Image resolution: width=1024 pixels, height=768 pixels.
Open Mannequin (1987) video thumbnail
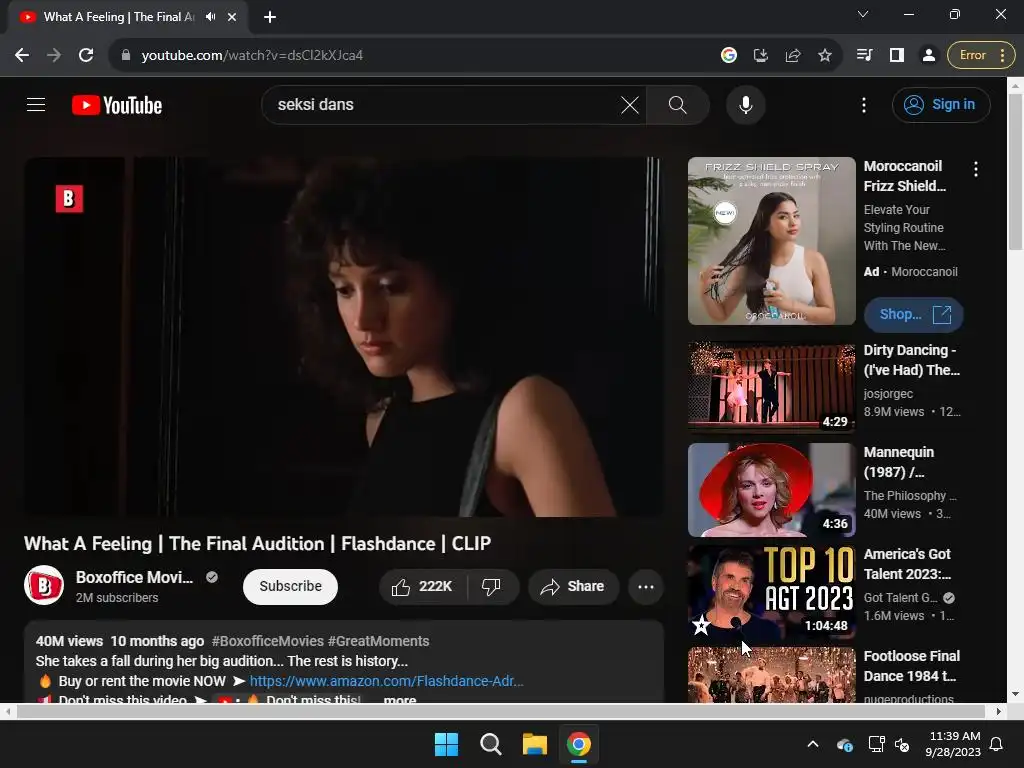tap(771, 490)
